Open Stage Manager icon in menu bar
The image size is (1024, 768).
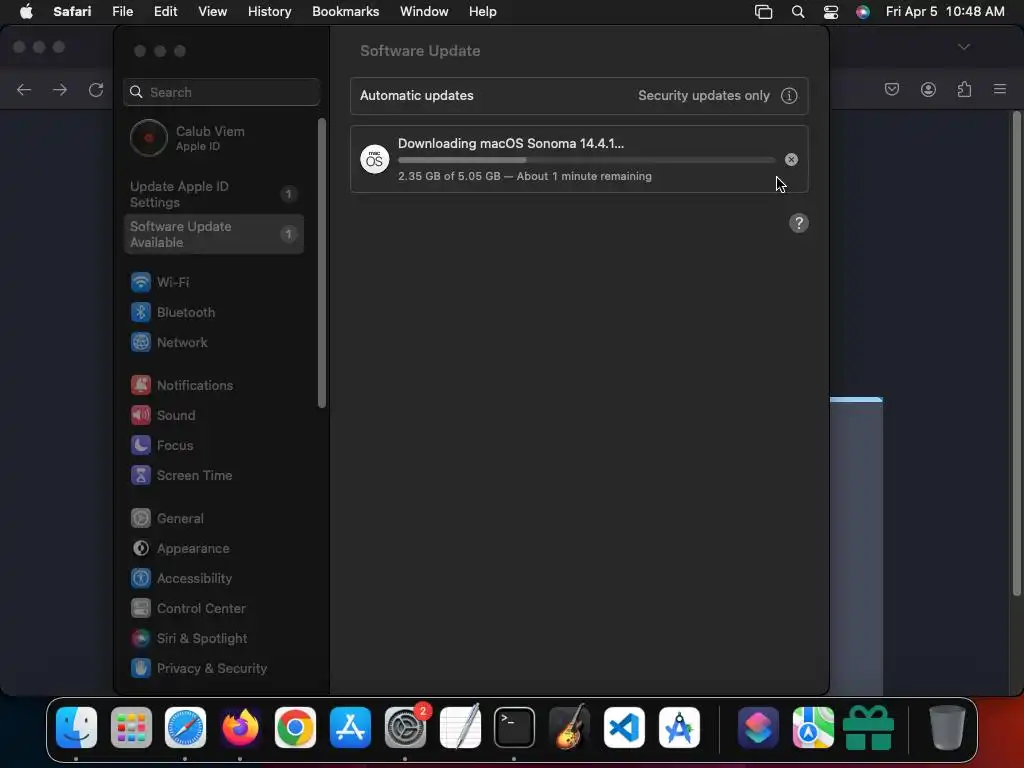pos(763,12)
